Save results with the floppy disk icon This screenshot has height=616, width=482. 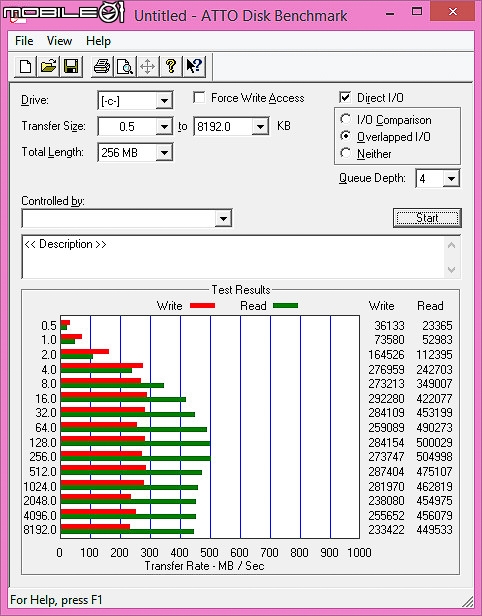point(71,66)
